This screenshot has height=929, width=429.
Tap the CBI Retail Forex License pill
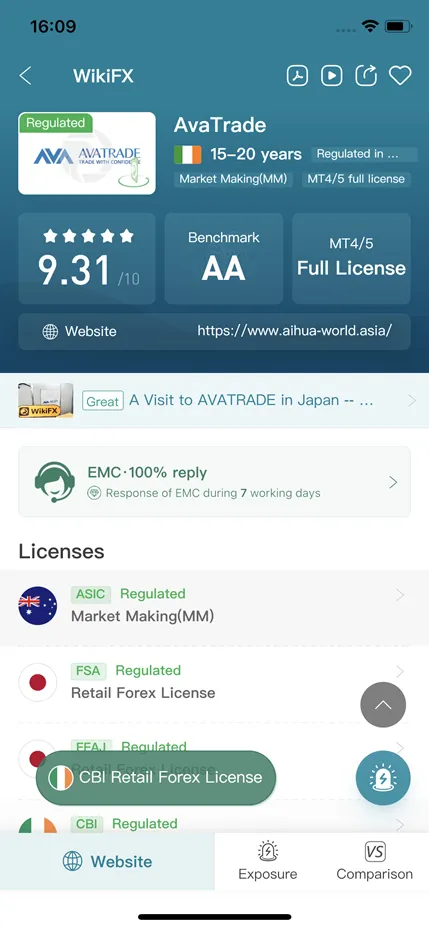(156, 778)
